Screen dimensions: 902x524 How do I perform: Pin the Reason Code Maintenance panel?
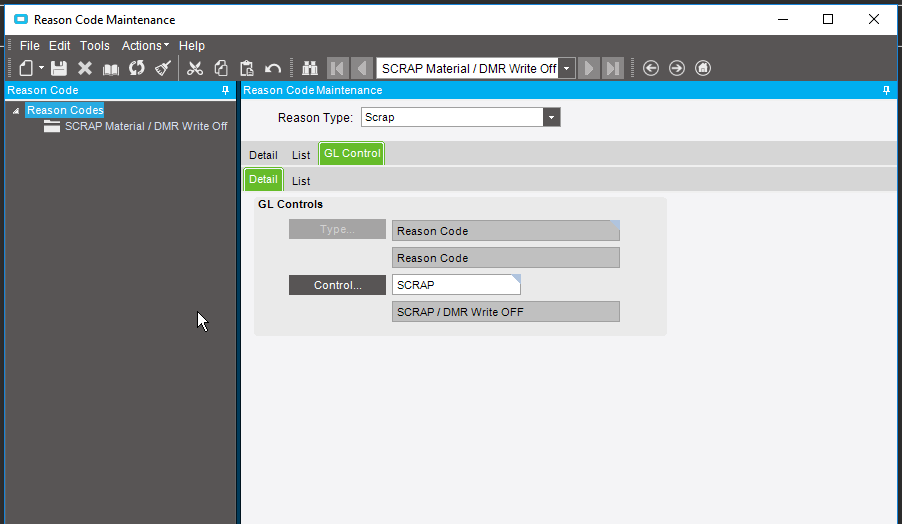(x=886, y=90)
